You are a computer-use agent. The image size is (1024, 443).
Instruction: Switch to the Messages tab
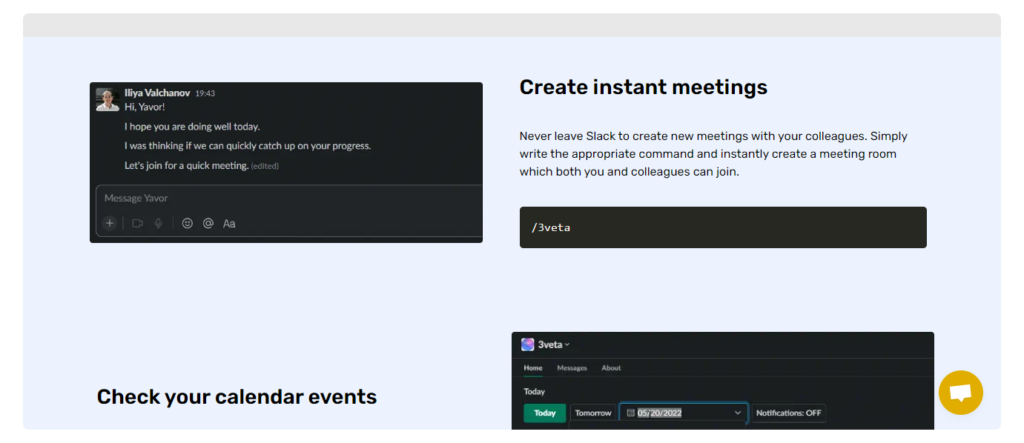[x=572, y=368]
